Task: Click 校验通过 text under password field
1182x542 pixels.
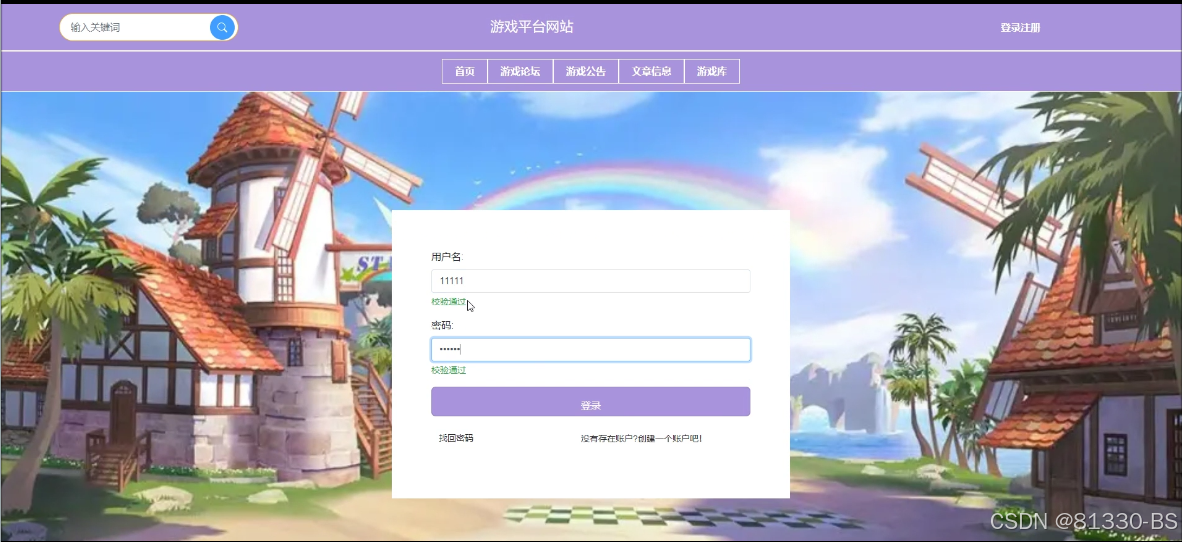Action: [x=449, y=370]
